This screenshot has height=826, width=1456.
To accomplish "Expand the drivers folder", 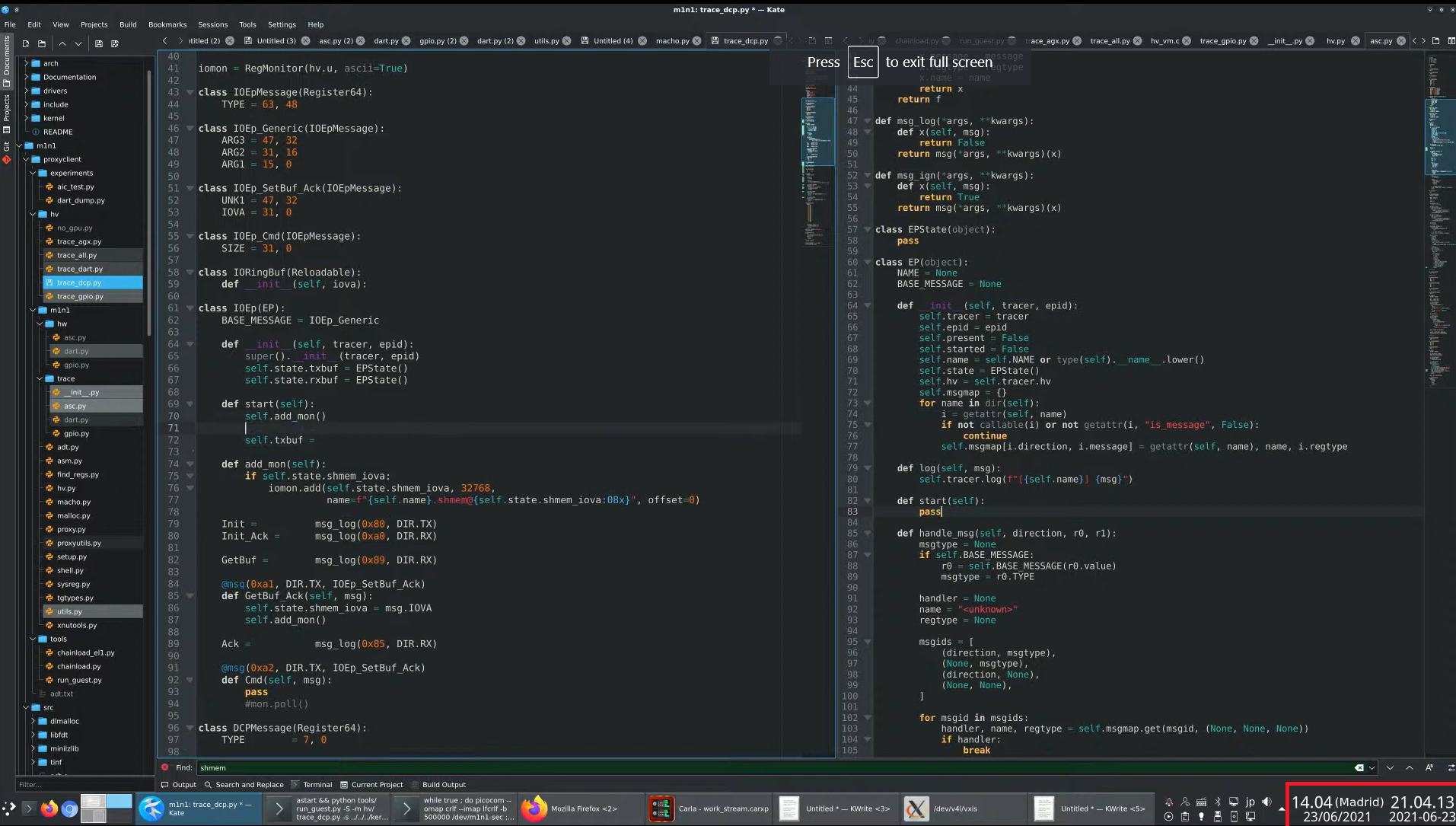I will coord(27,91).
